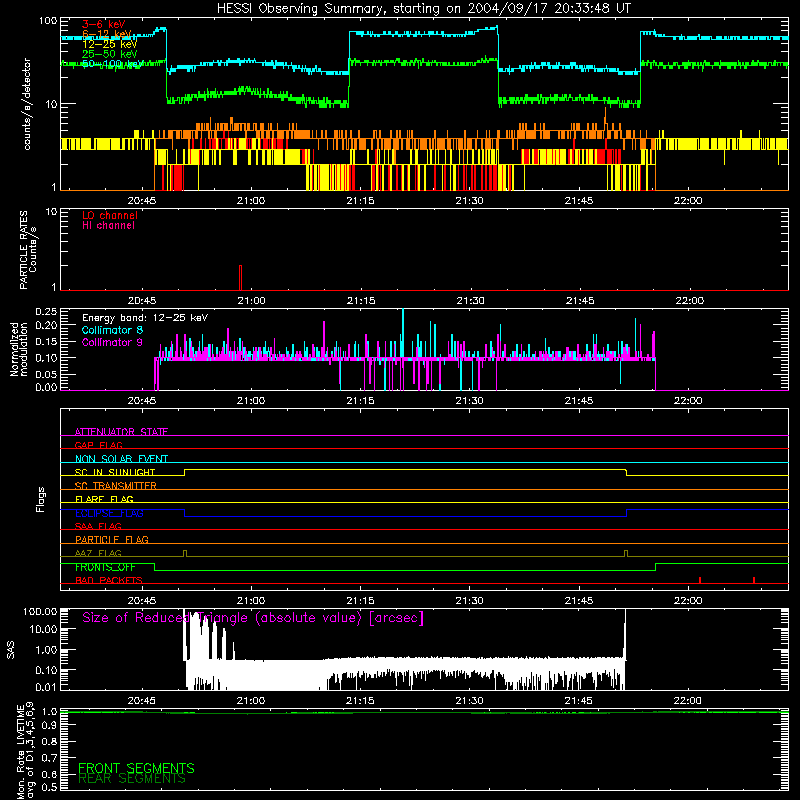Screen dimensions: 800x800
Task: Click the 'PARTICLE RATES Counts/s' axis label
Action: (28, 250)
